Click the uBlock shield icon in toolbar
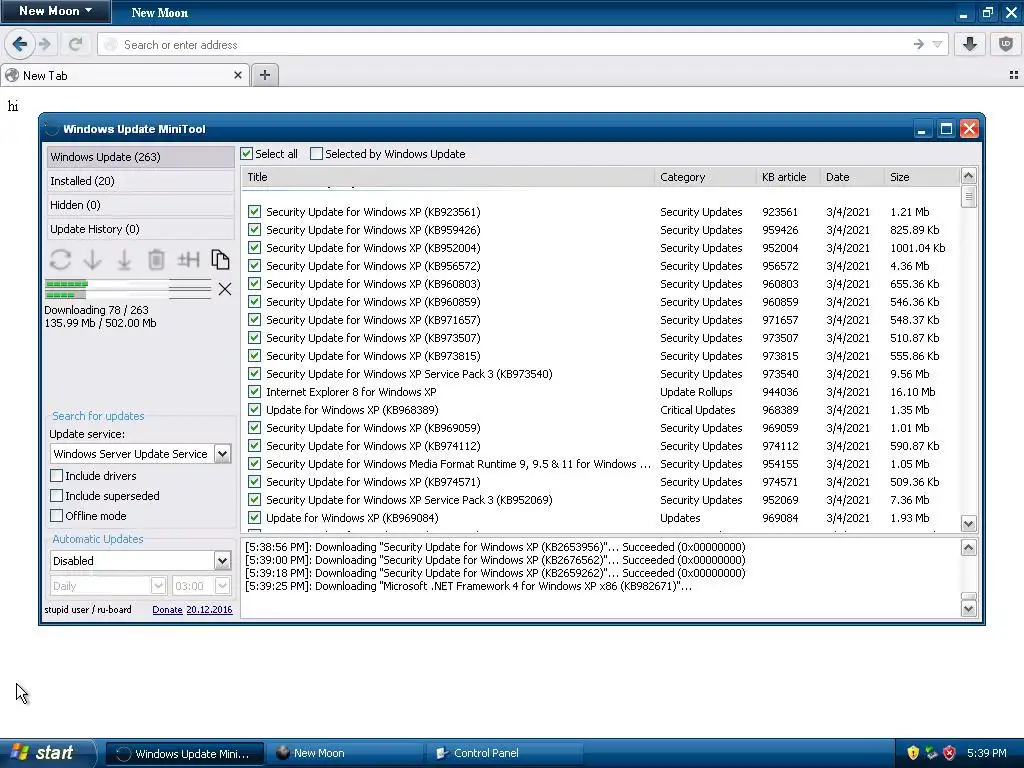Viewport: 1024px width, 768px height. click(x=1006, y=44)
